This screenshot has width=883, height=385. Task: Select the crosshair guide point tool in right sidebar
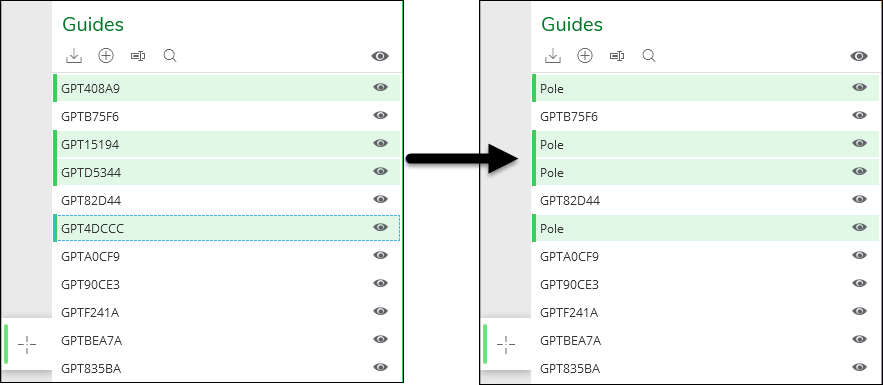pos(506,344)
